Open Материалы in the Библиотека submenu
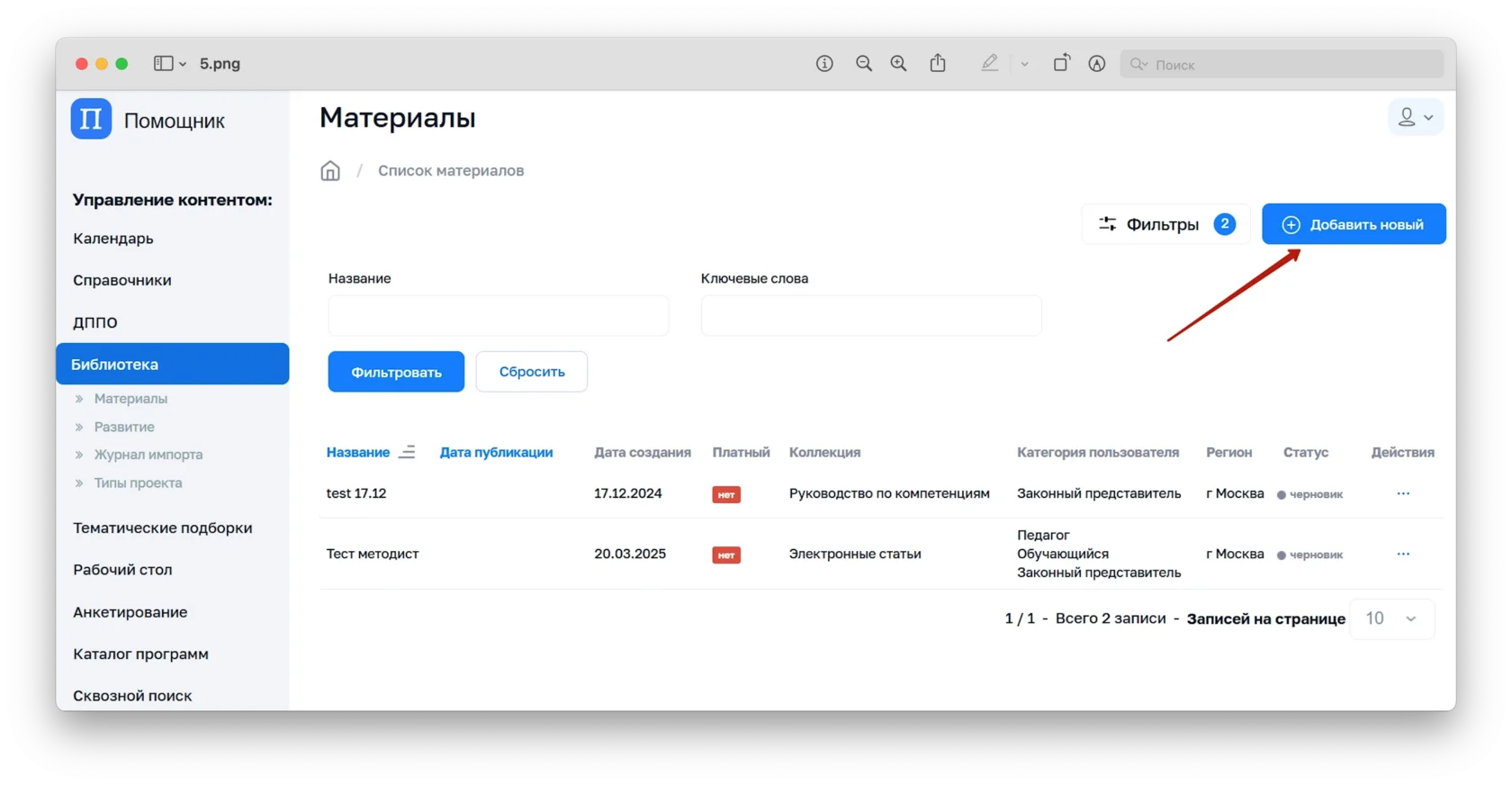Image resolution: width=1512 pixels, height=785 pixels. [x=130, y=399]
